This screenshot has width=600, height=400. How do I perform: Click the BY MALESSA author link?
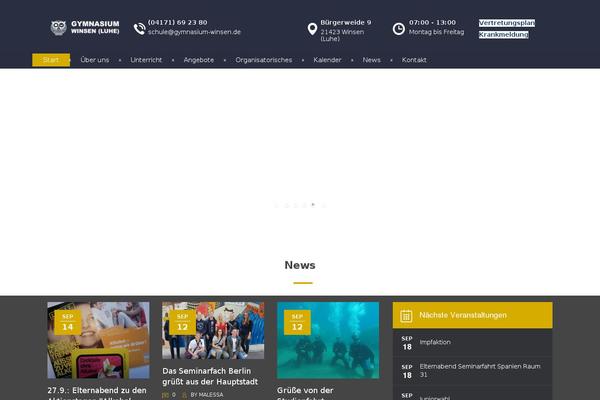click(207, 395)
